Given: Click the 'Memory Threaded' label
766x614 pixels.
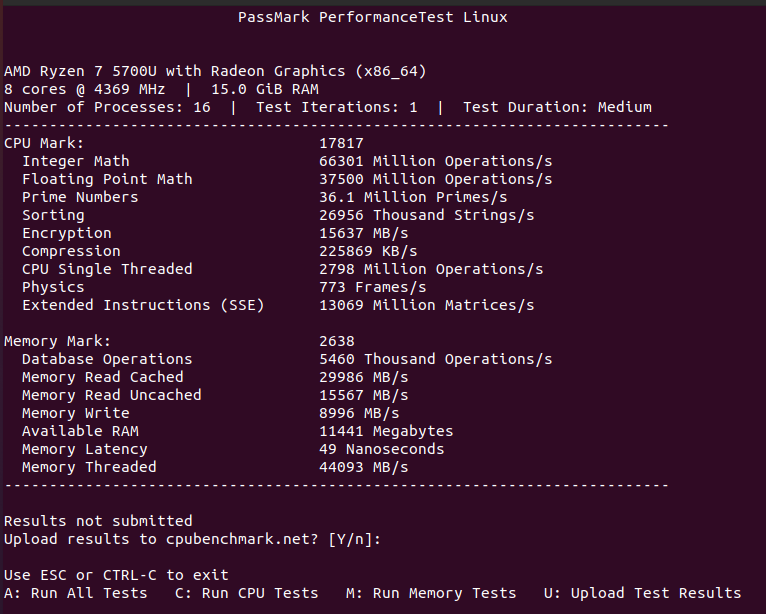Looking at the screenshot, I should click(89, 467).
